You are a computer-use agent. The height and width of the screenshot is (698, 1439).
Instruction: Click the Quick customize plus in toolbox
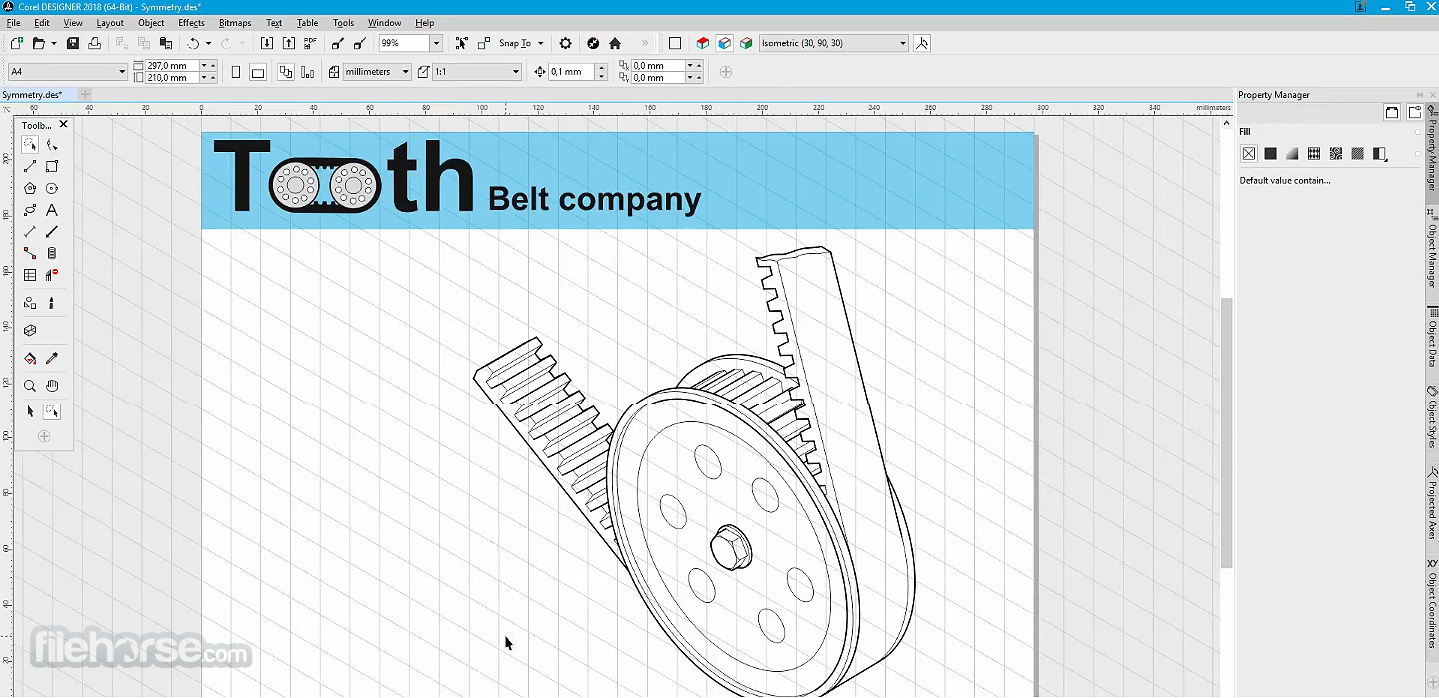pyautogui.click(x=43, y=436)
